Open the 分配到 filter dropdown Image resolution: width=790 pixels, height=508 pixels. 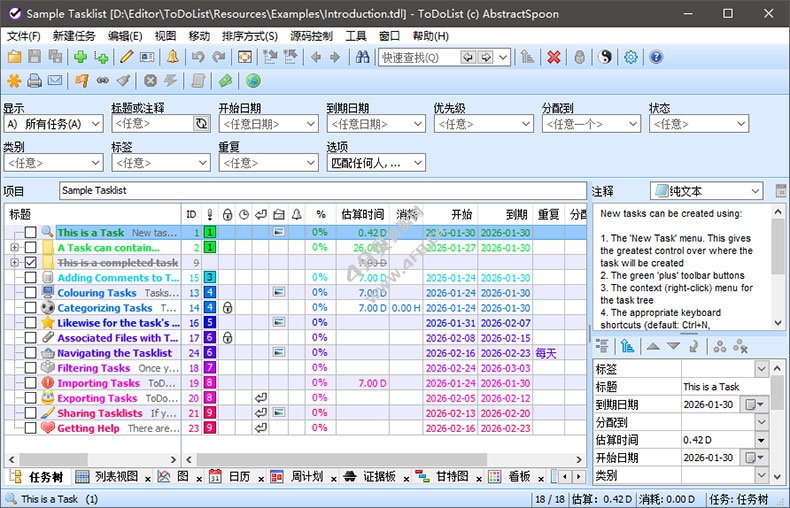click(x=591, y=124)
